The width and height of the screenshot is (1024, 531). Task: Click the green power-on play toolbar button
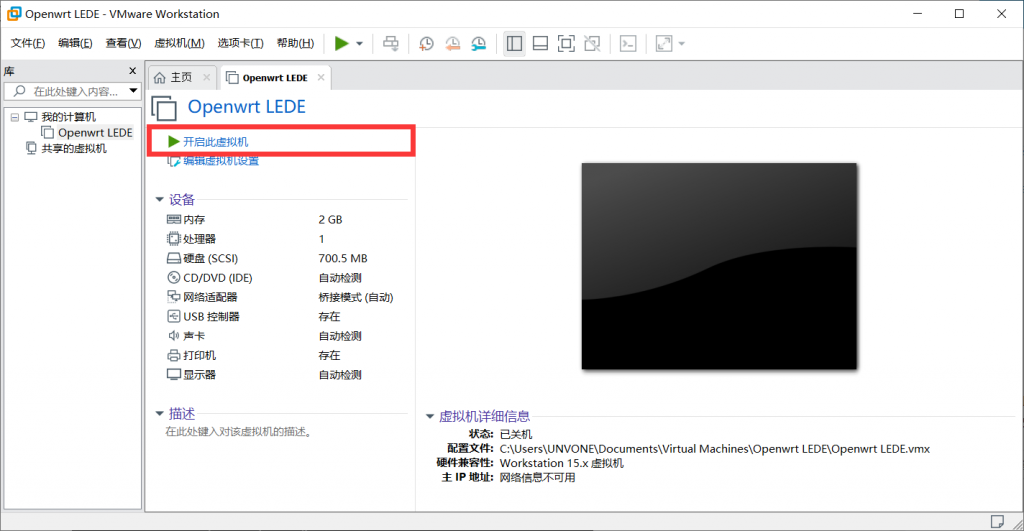pyautogui.click(x=341, y=44)
